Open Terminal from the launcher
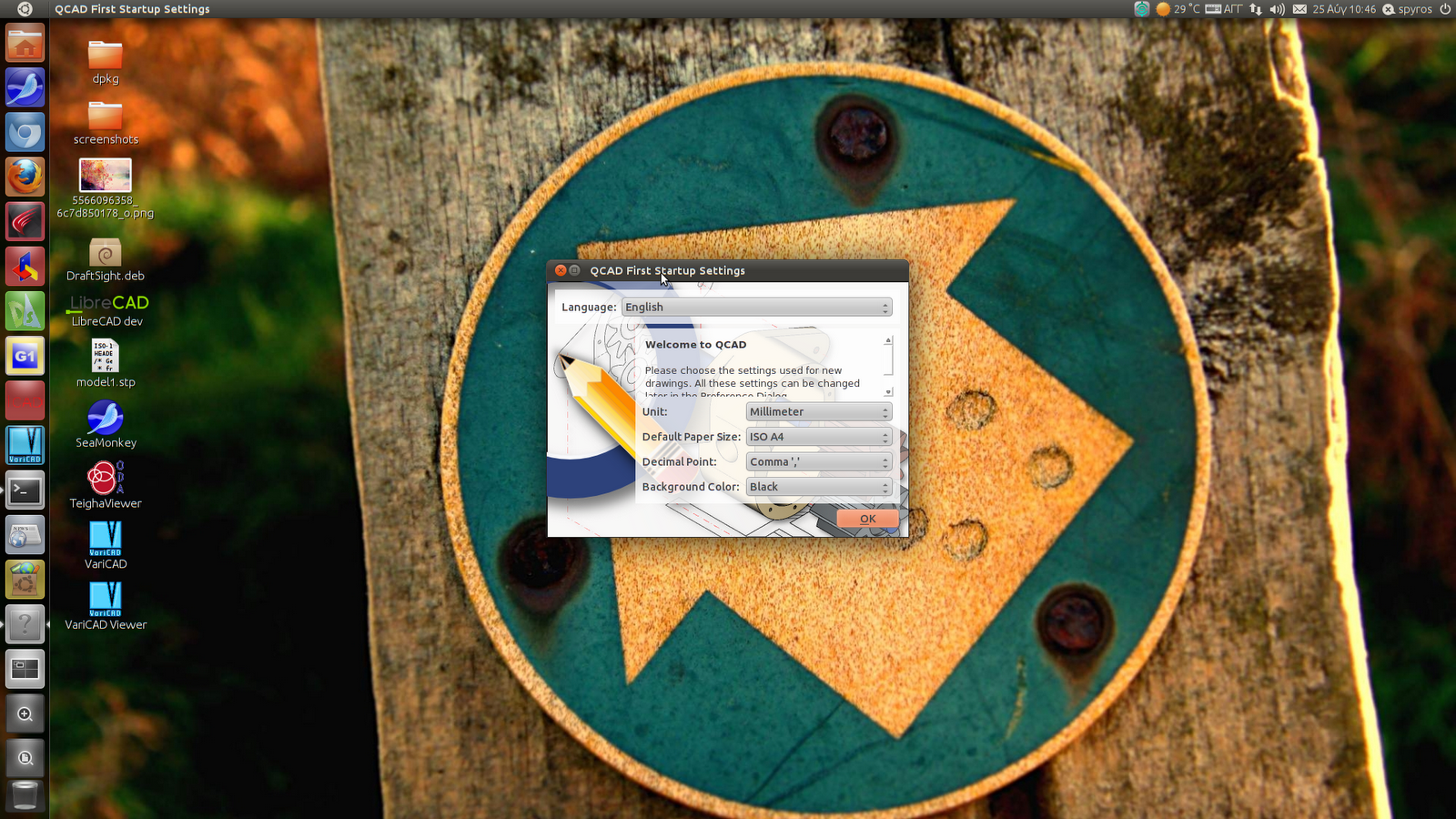1456x819 pixels. (25, 490)
